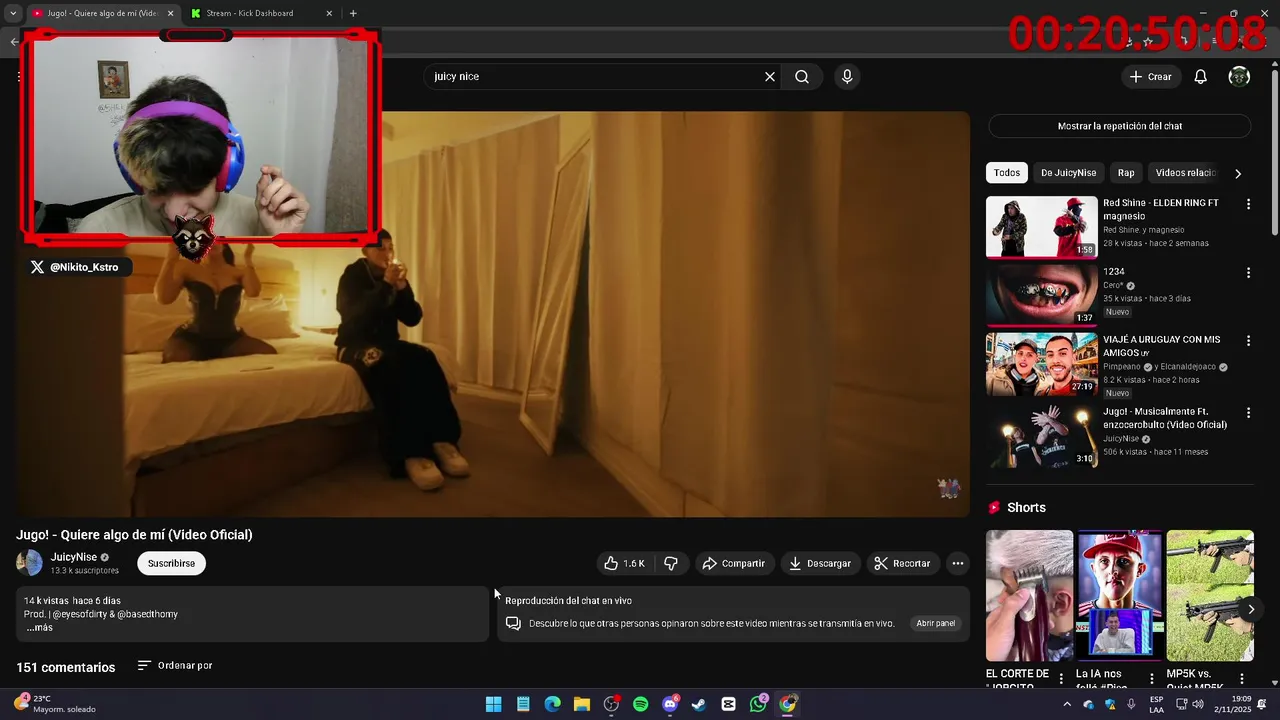1280x720 pixels.
Task: Clear the search box with the X icon
Action: 770,77
